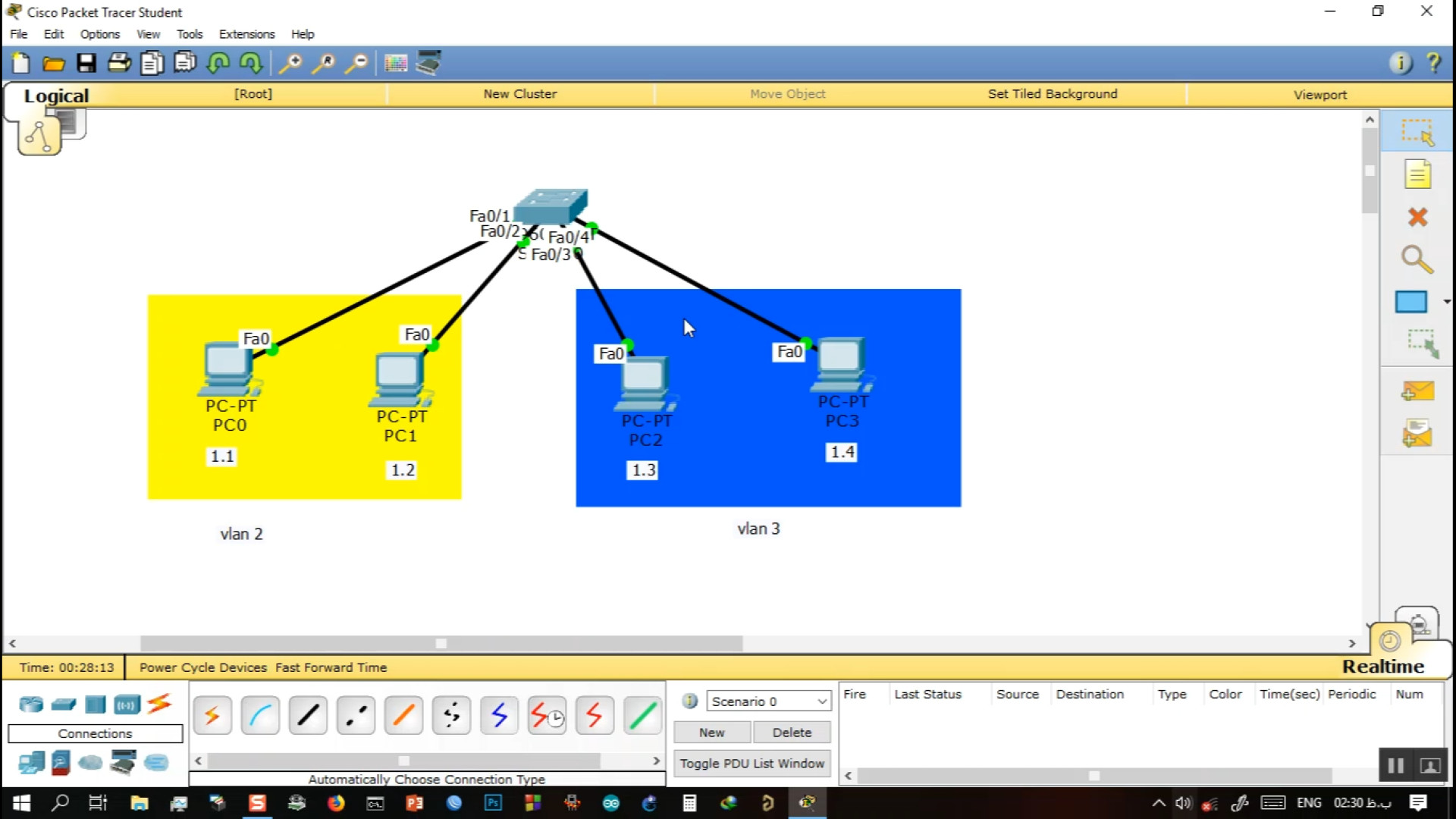Click the workspace vertical scrollbar thumb

[1370, 171]
